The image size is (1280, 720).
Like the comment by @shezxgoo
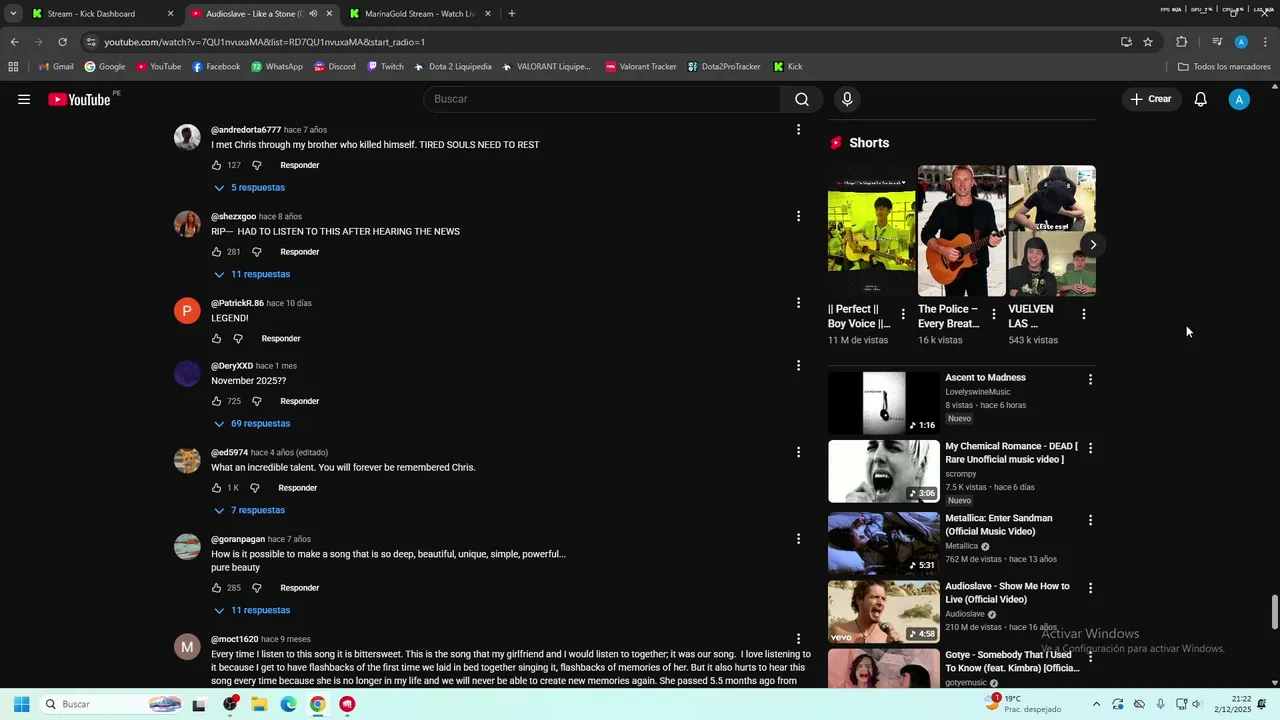tap(216, 252)
